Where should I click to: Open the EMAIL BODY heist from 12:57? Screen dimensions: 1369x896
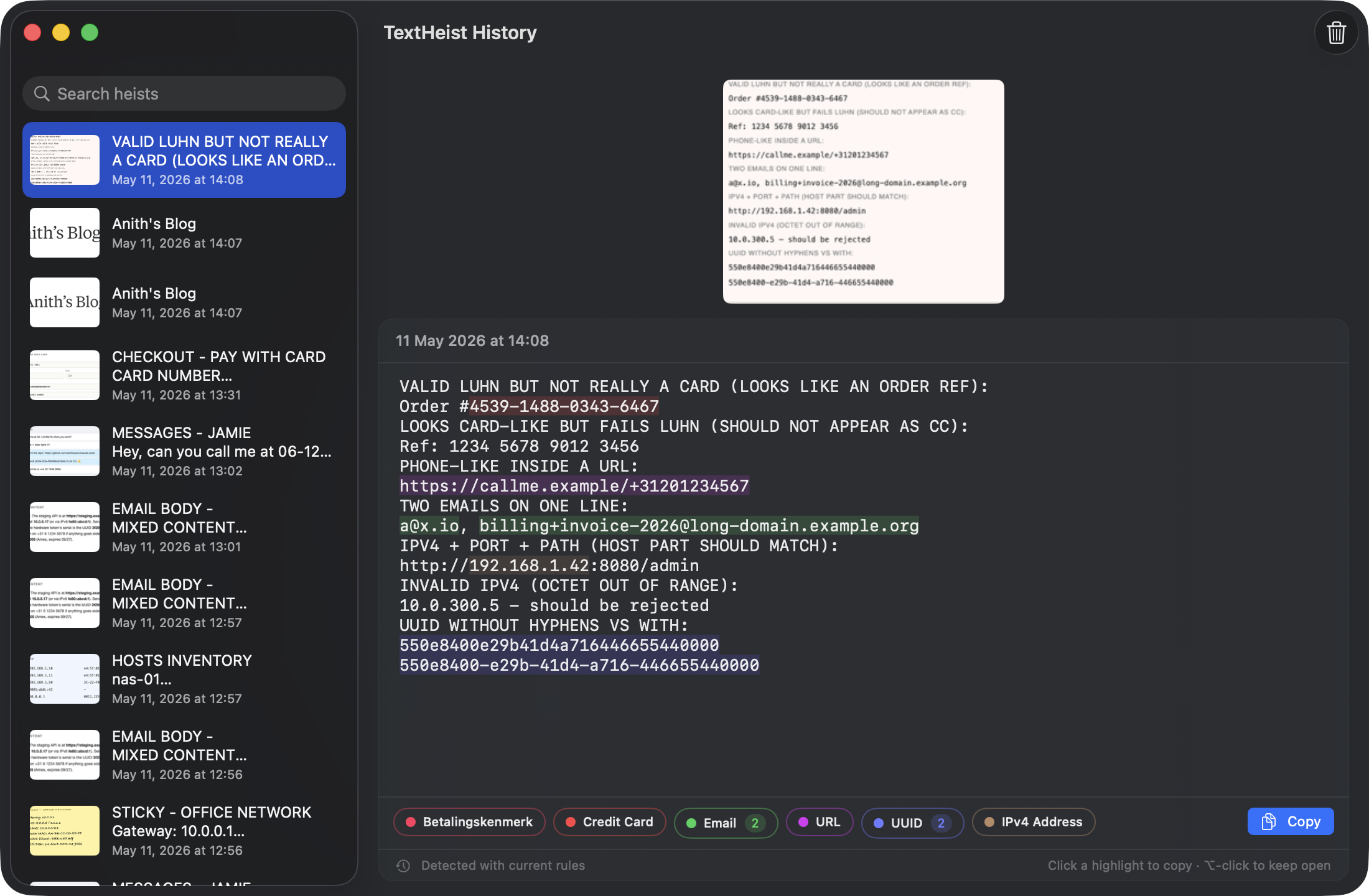click(184, 603)
